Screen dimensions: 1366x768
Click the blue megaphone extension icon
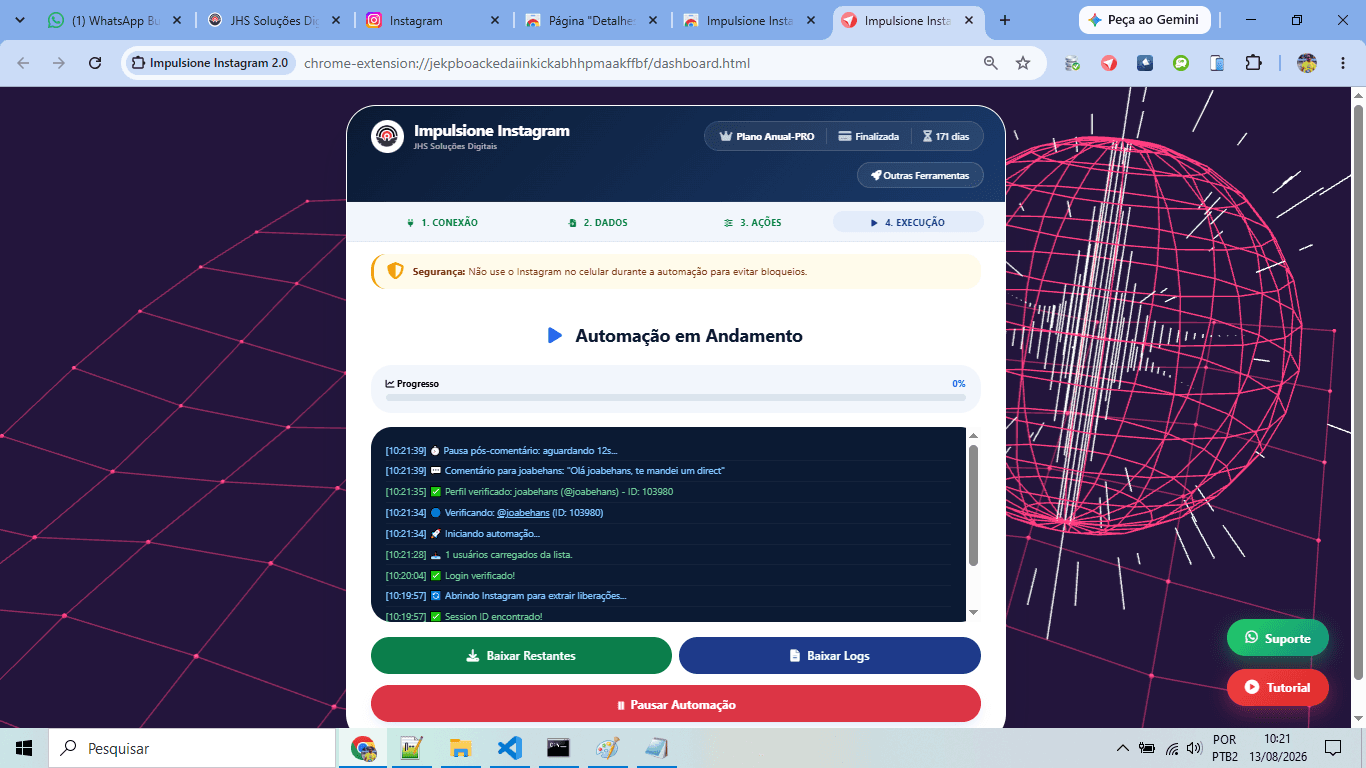[x=1145, y=63]
